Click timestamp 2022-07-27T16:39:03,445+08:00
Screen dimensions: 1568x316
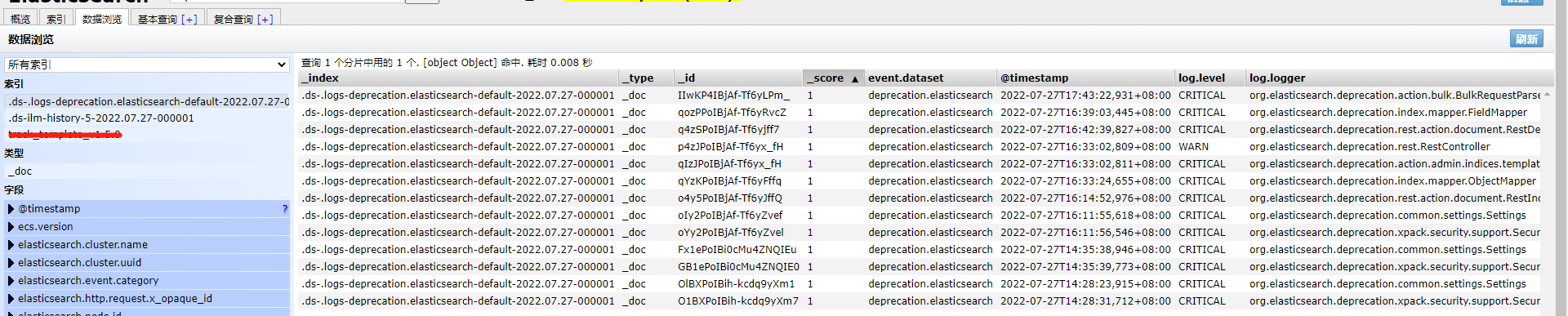(1085, 113)
